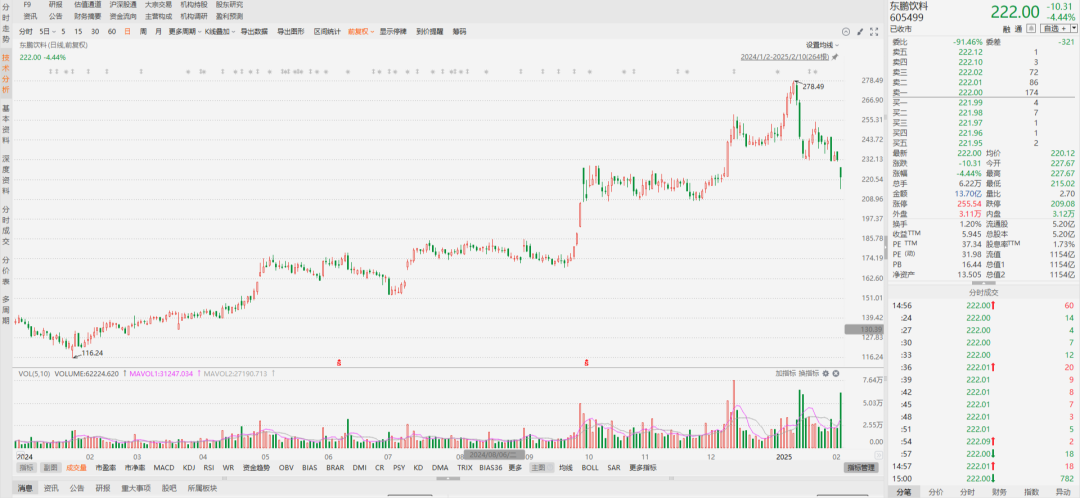Select the 30 minute period
Viewport: 1080px width, 498px height.
[x=94, y=32]
